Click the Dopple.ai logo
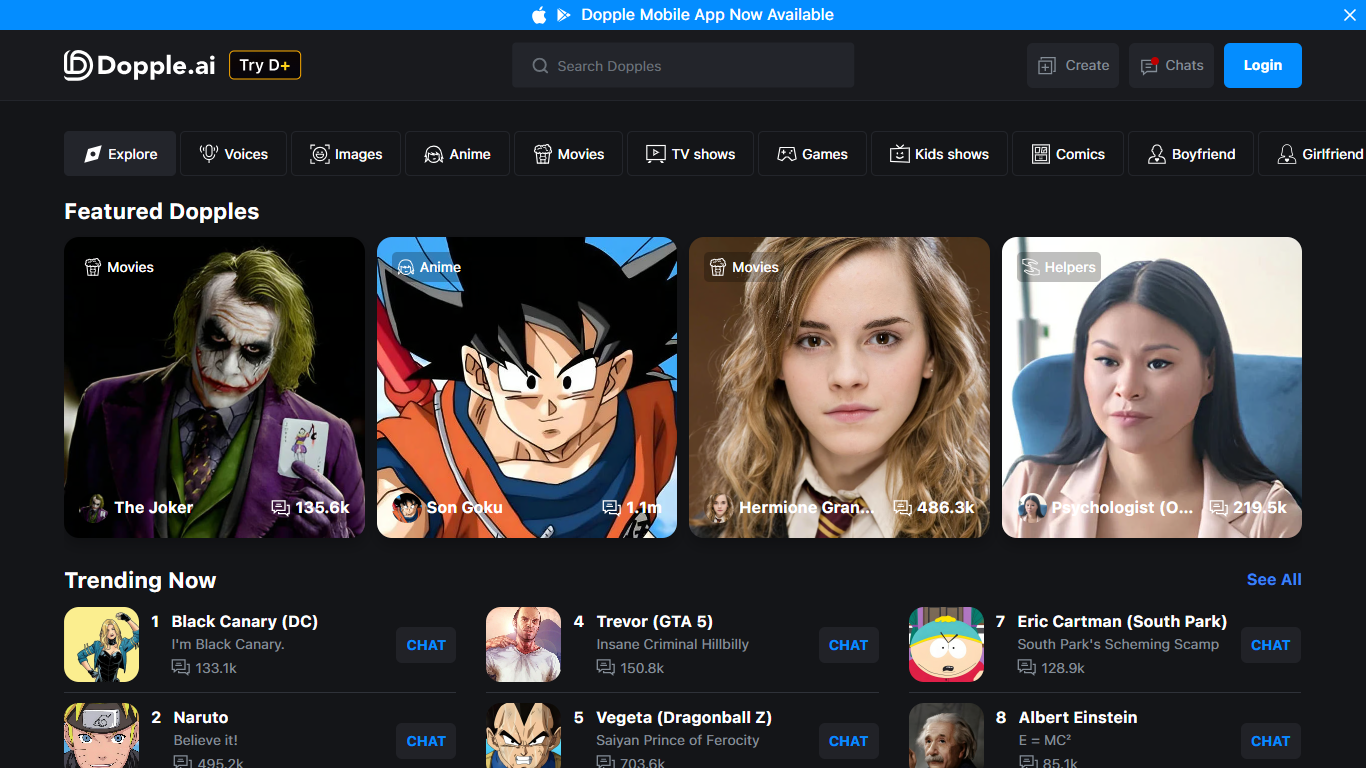Image resolution: width=1366 pixels, height=768 pixels. click(139, 65)
